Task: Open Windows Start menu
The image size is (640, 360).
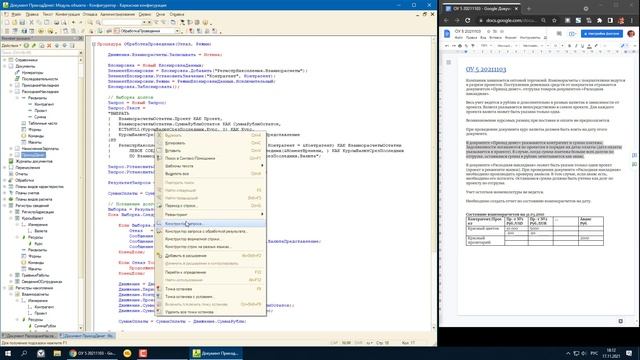Action: click(x=8, y=353)
